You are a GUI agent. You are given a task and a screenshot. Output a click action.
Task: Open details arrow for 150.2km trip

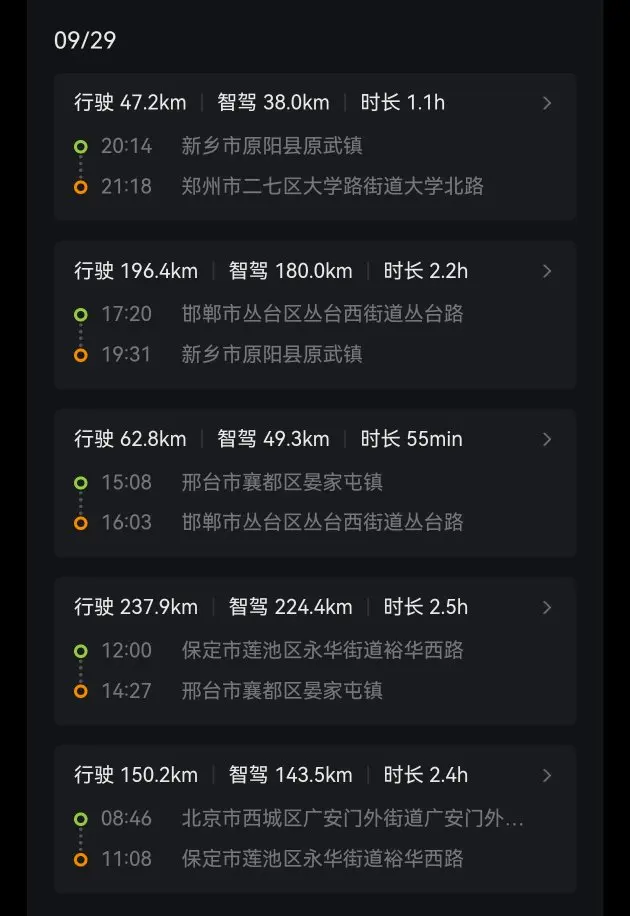[x=547, y=775]
